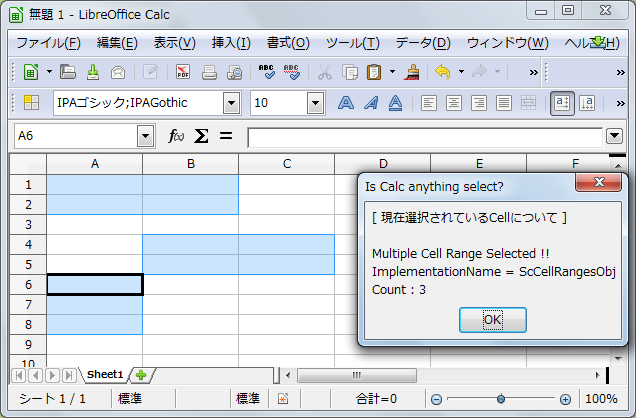Expand the font size dropdown
The image size is (636, 418).
click(316, 103)
